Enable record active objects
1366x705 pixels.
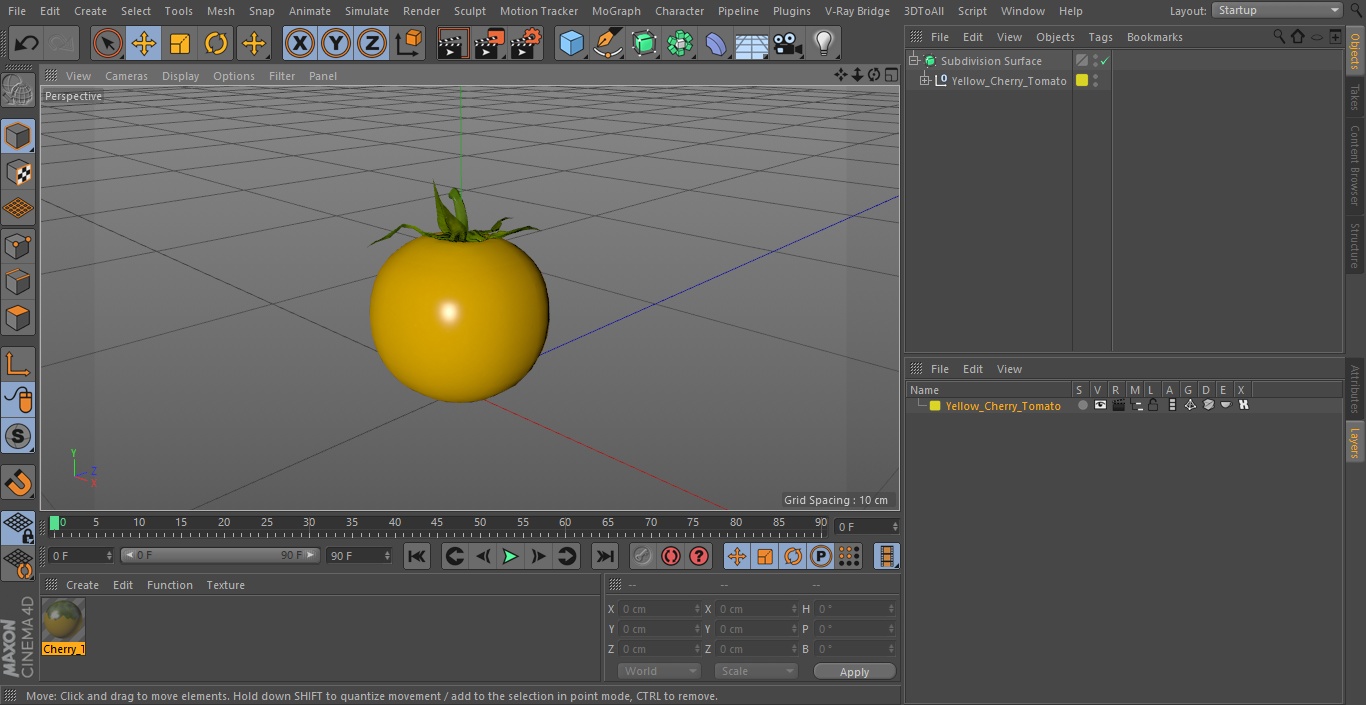tap(642, 556)
